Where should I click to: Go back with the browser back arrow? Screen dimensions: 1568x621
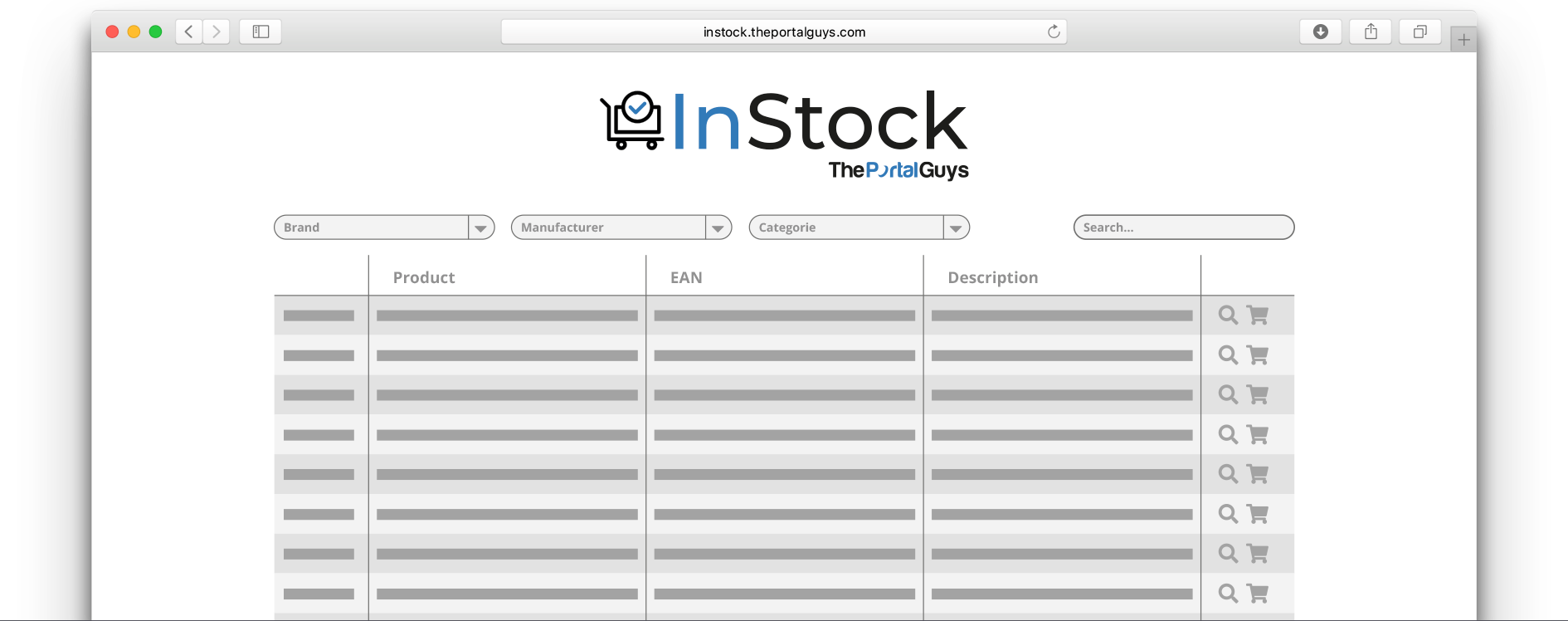[x=189, y=32]
